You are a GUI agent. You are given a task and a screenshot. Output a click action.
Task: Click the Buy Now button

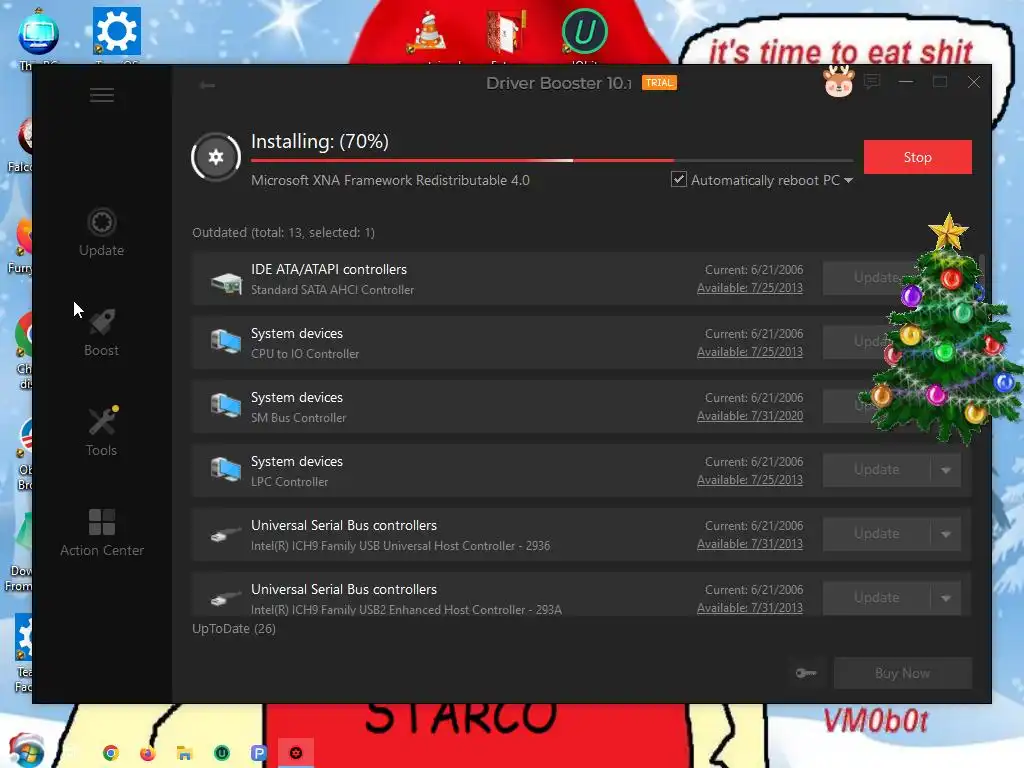pyautogui.click(x=903, y=673)
